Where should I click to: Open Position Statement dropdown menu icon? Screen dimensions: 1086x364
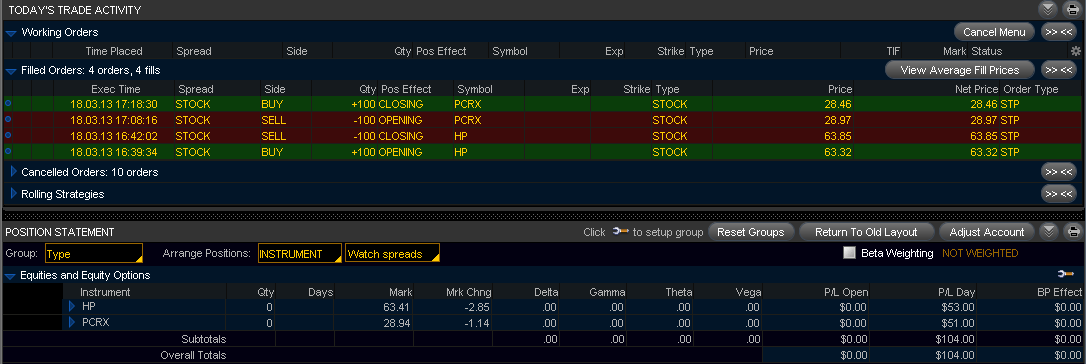point(1048,232)
